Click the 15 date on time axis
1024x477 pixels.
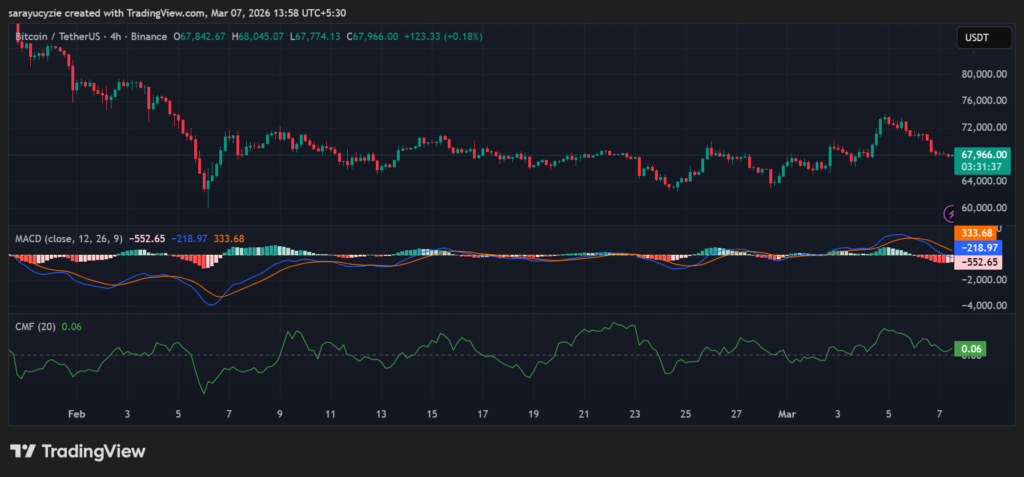click(x=431, y=413)
